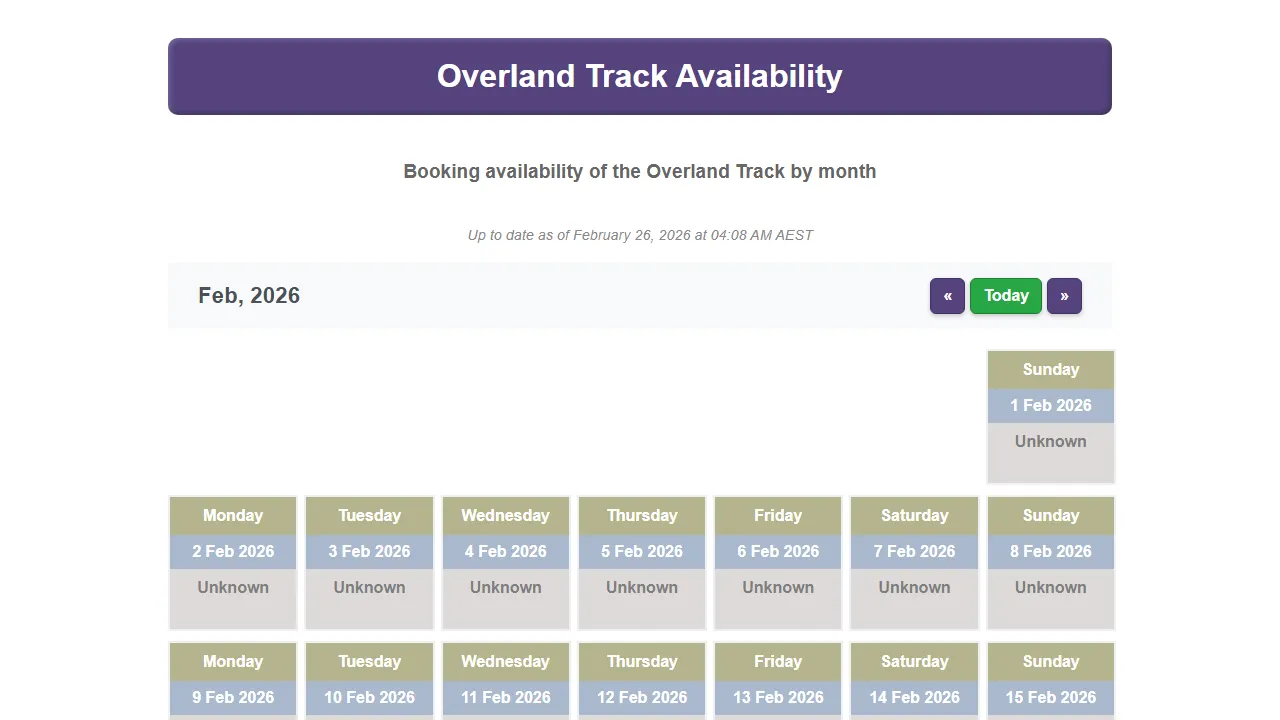The width and height of the screenshot is (1280, 720).
Task: Click the next month » arrow
Action: tap(1064, 296)
